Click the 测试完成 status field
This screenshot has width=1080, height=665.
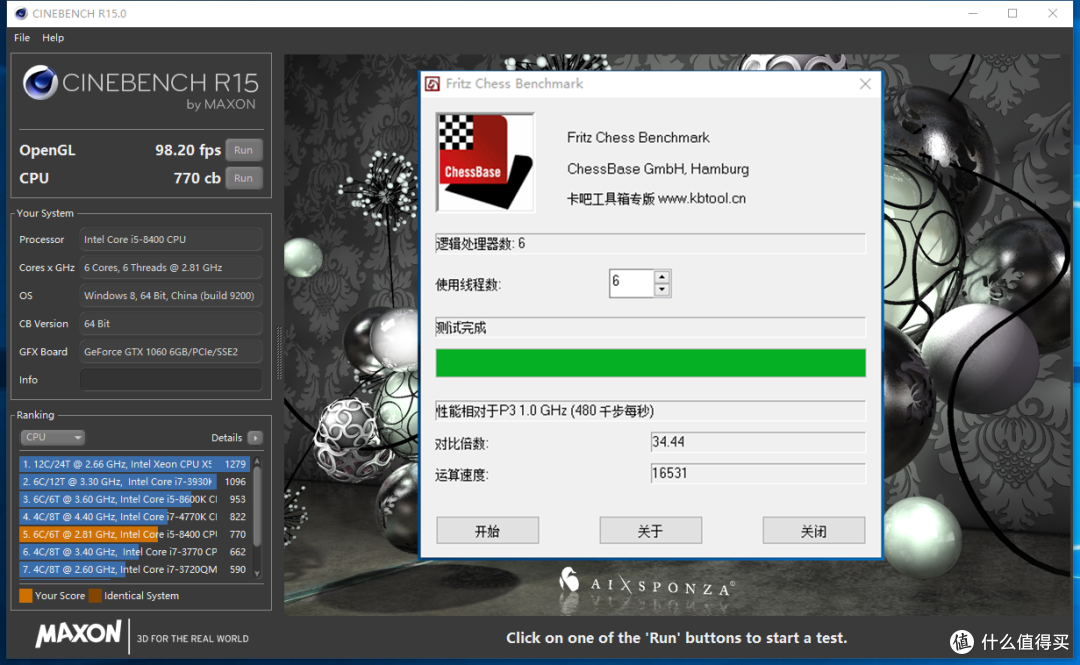tap(650, 328)
